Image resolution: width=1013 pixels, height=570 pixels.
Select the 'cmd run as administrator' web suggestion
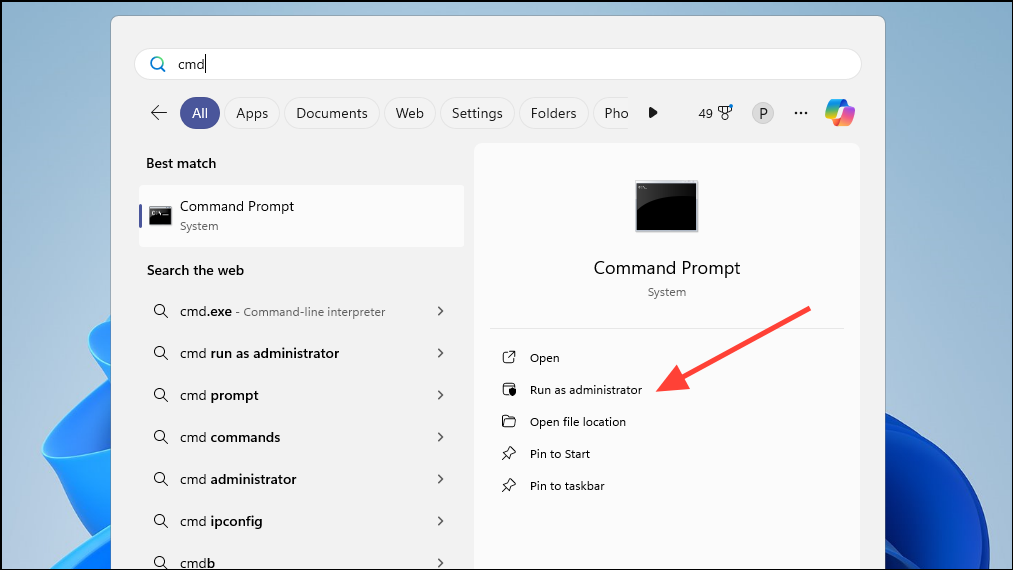(300, 353)
